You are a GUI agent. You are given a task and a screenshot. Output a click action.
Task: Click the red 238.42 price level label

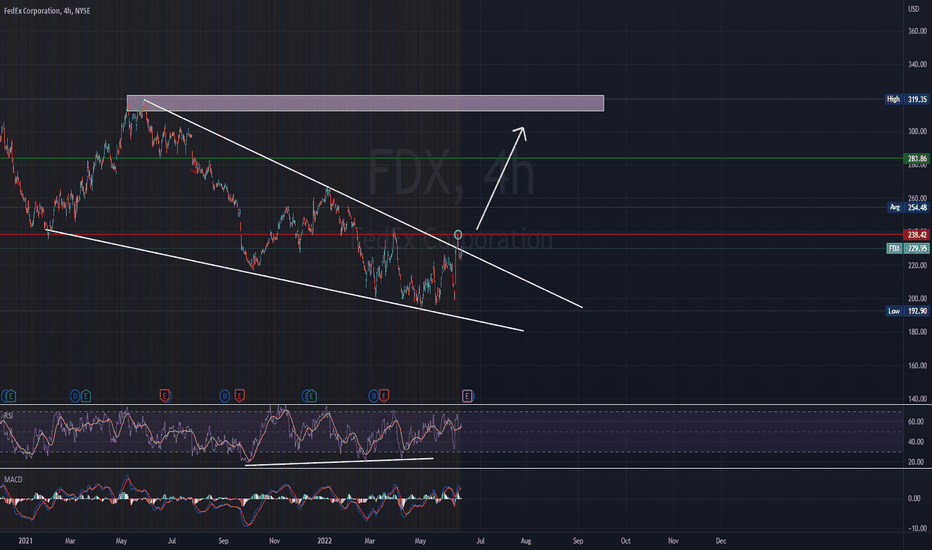[917, 235]
